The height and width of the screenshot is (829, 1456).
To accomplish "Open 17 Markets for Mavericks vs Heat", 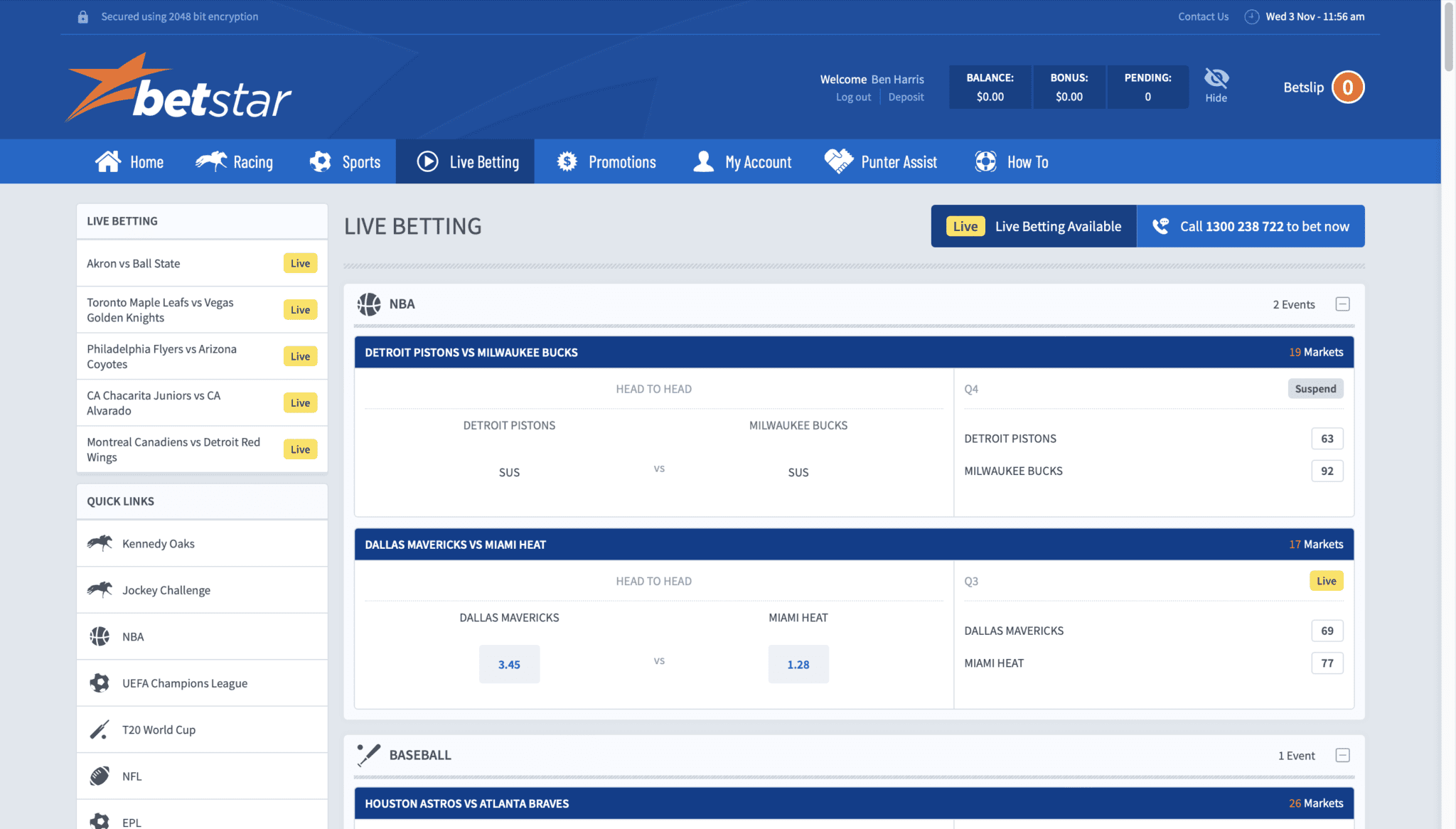I will [x=1316, y=544].
